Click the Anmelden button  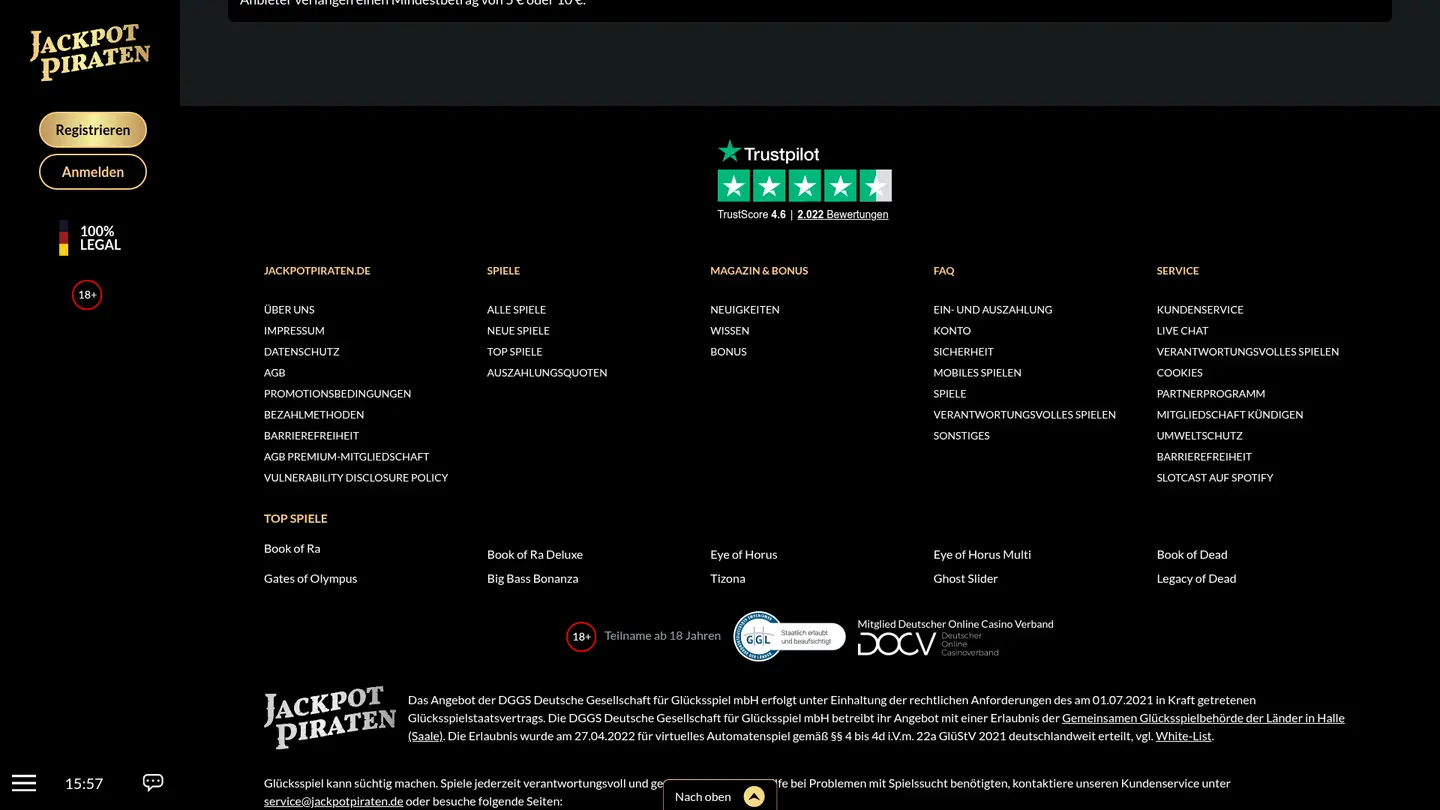(x=93, y=172)
